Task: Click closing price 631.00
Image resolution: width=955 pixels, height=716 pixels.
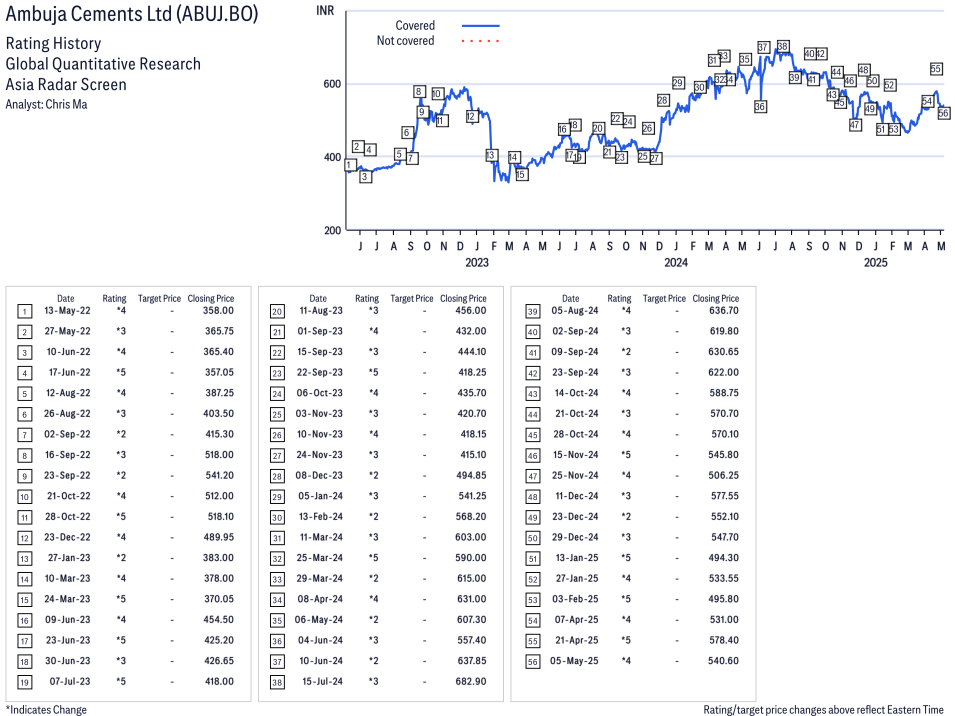Action: (471, 599)
